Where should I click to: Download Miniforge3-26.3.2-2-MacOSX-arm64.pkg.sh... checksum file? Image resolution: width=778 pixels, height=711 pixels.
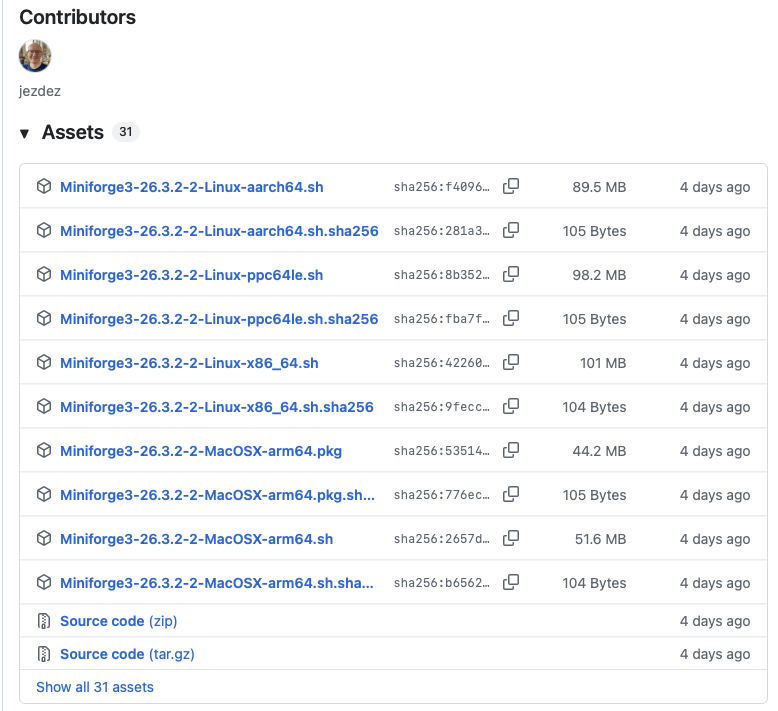[x=217, y=495]
